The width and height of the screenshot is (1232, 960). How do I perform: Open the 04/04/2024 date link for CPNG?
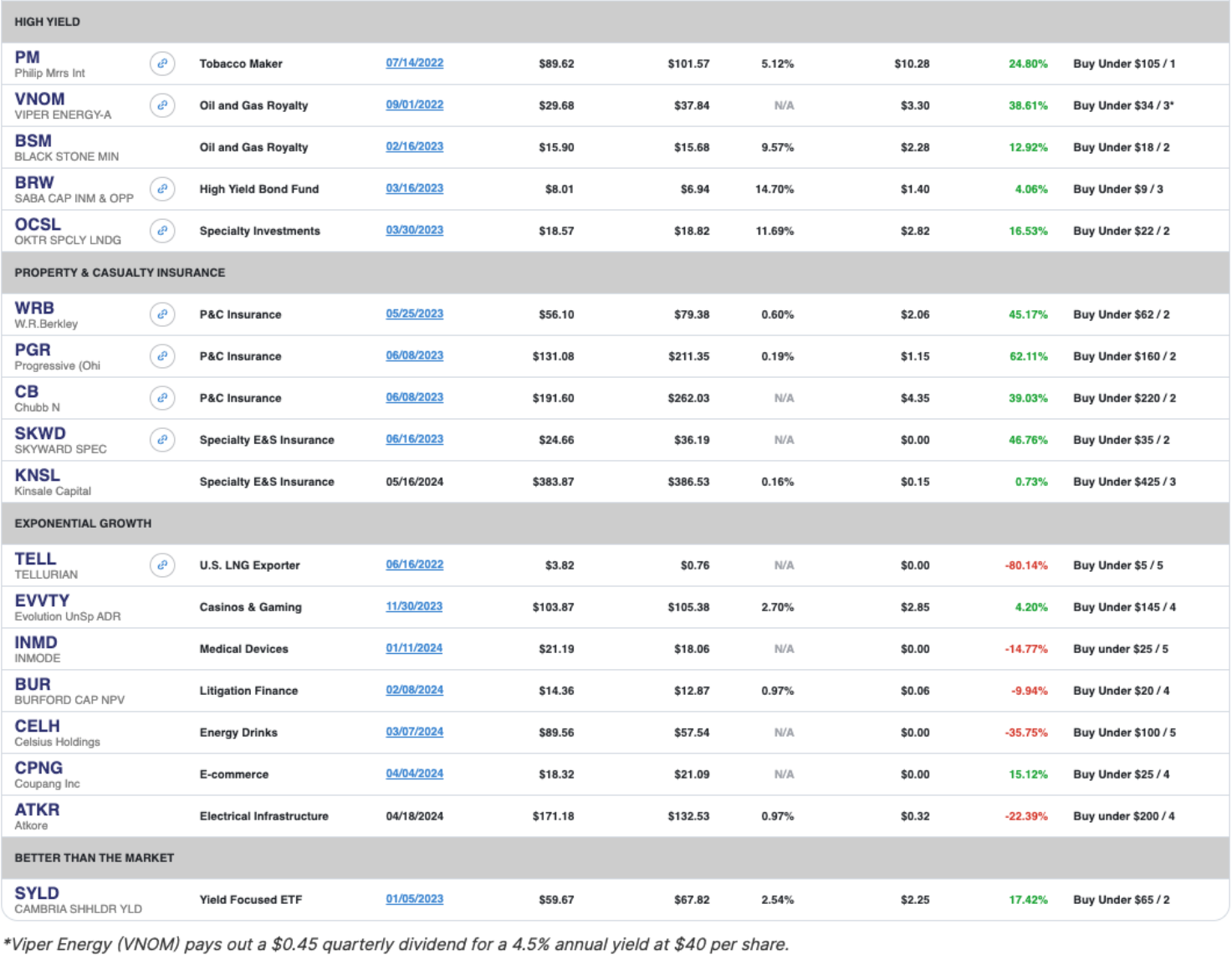(x=415, y=774)
